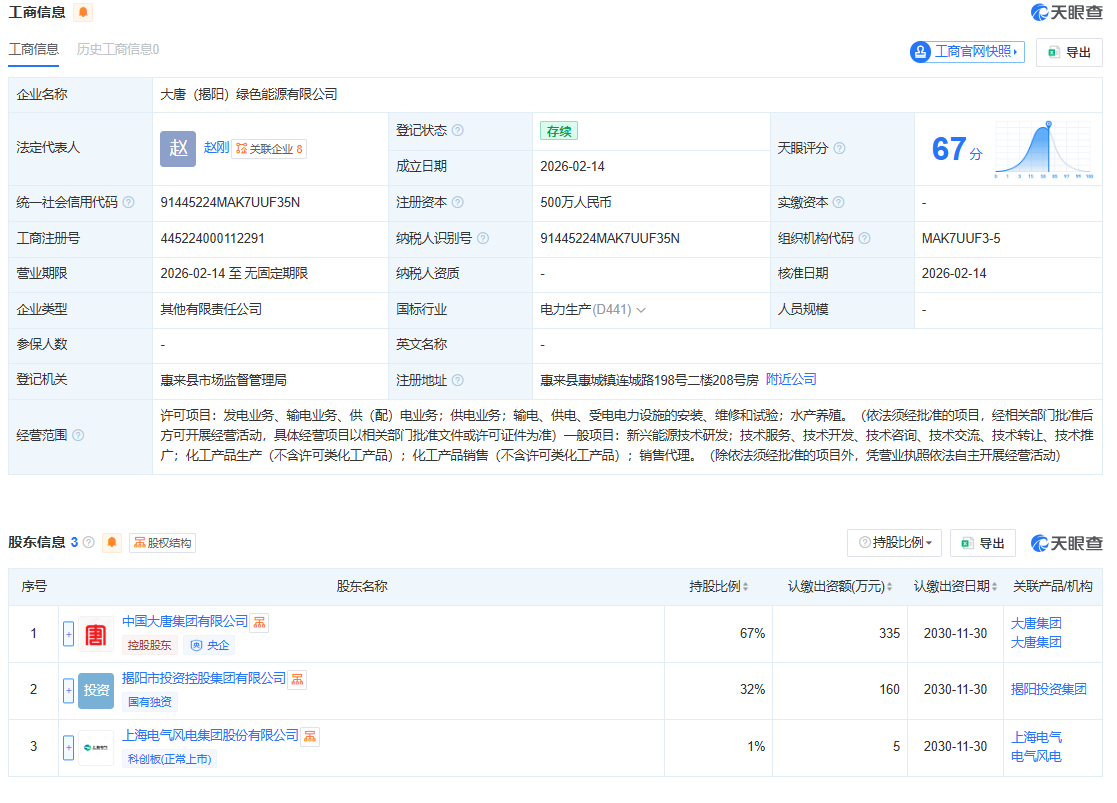This screenshot has width=1117, height=803.
Task: Open the 持股比例 dropdown filter
Action: 894,543
